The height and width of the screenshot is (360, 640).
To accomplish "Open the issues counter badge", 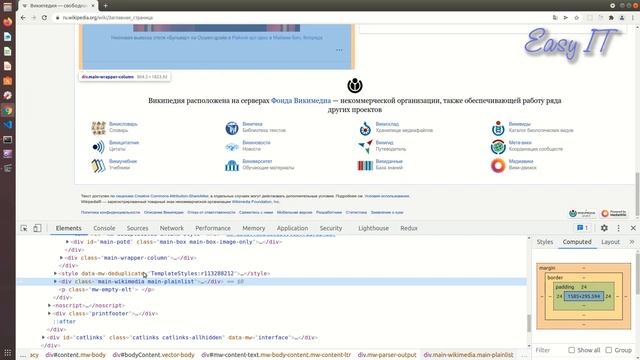I will [x=582, y=228].
